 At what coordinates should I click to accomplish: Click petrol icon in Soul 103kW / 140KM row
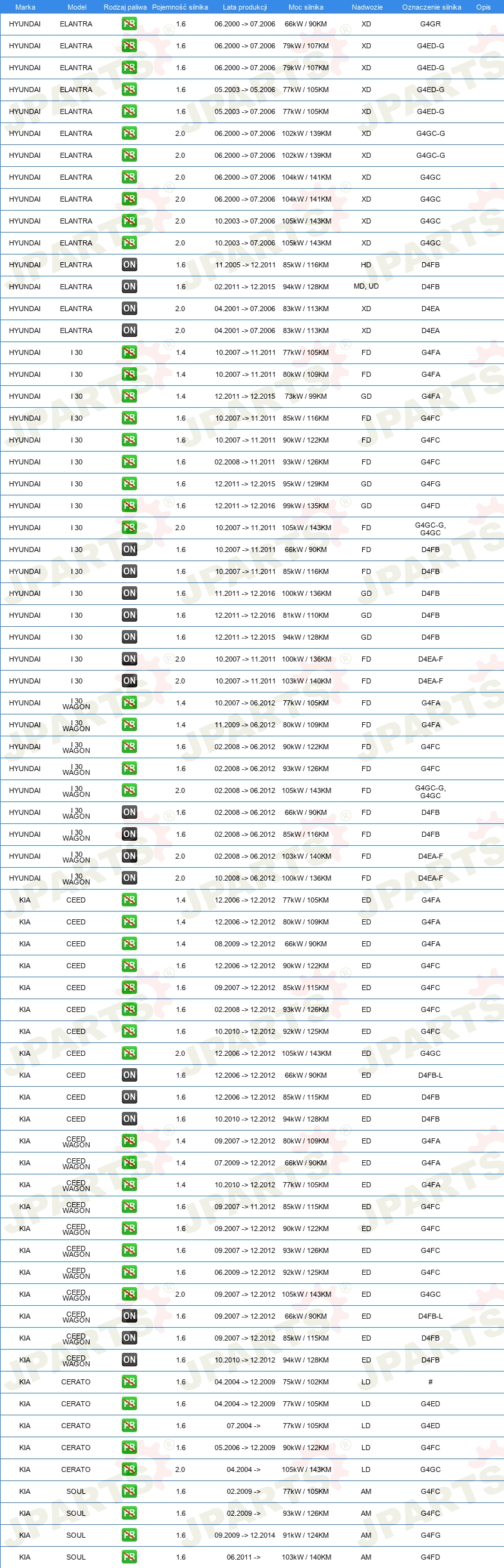(x=129, y=1557)
